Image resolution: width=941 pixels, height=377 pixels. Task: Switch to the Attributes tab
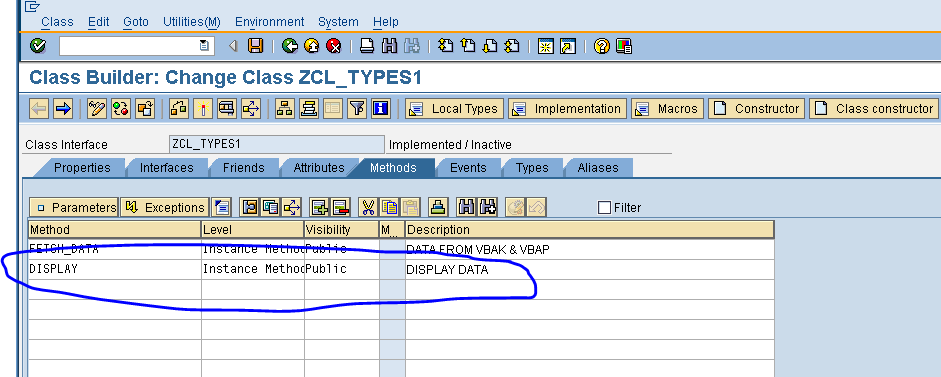click(319, 168)
